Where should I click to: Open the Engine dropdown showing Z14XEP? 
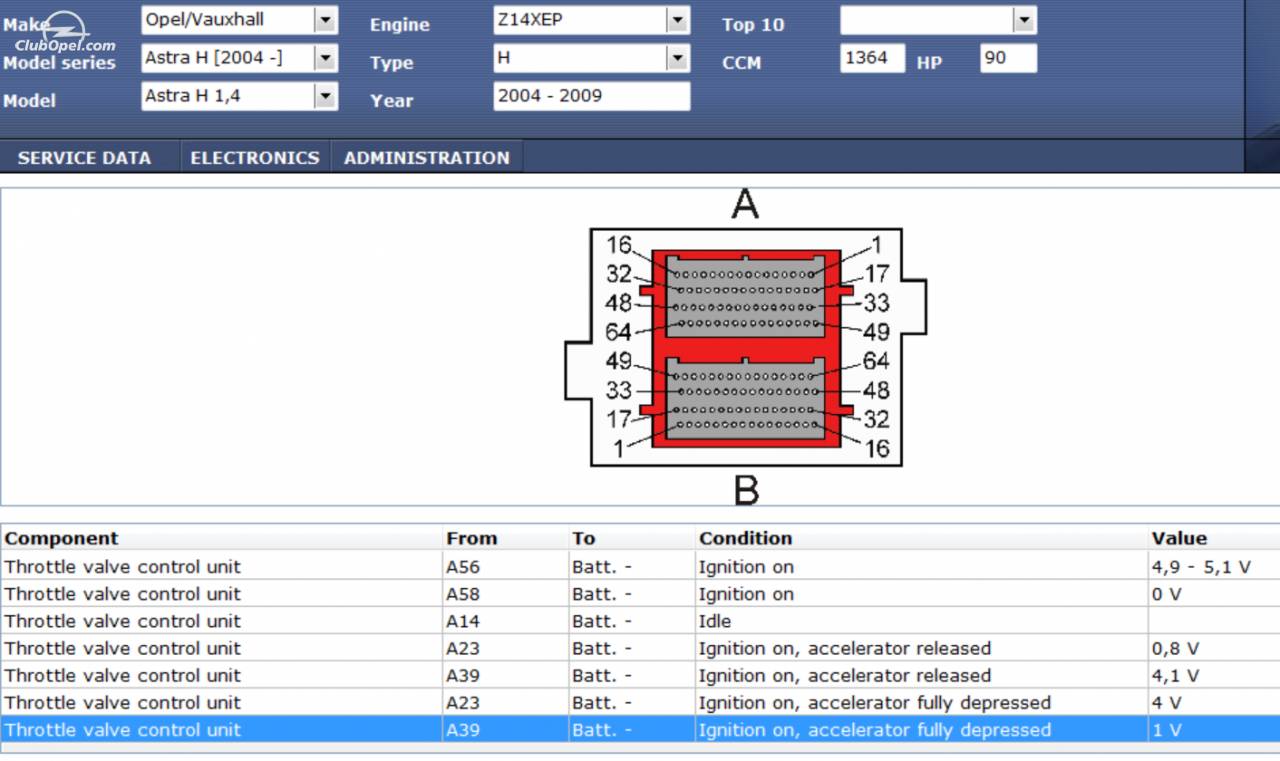[592, 20]
